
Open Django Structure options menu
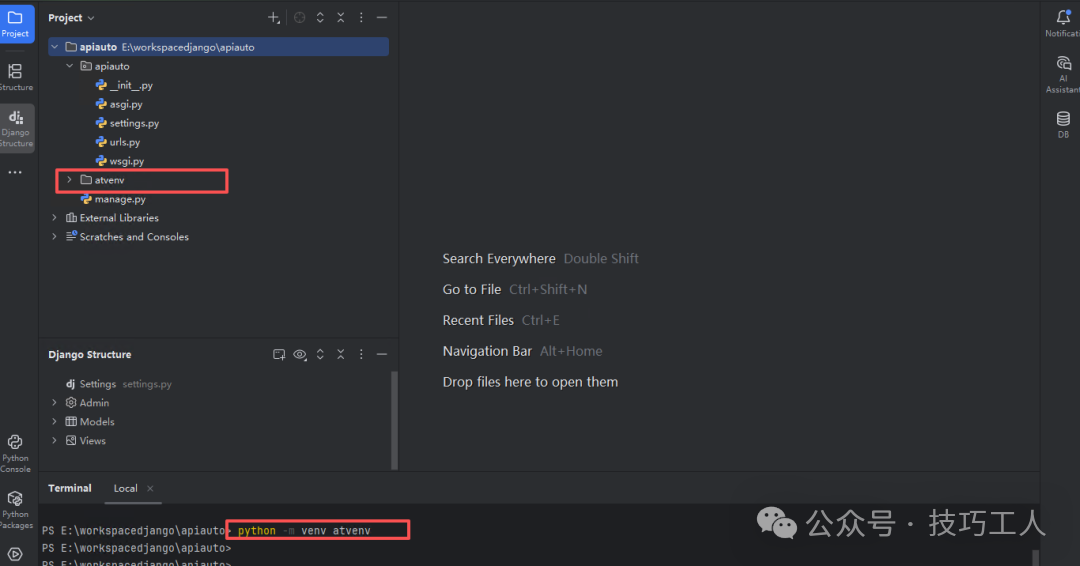tap(361, 355)
